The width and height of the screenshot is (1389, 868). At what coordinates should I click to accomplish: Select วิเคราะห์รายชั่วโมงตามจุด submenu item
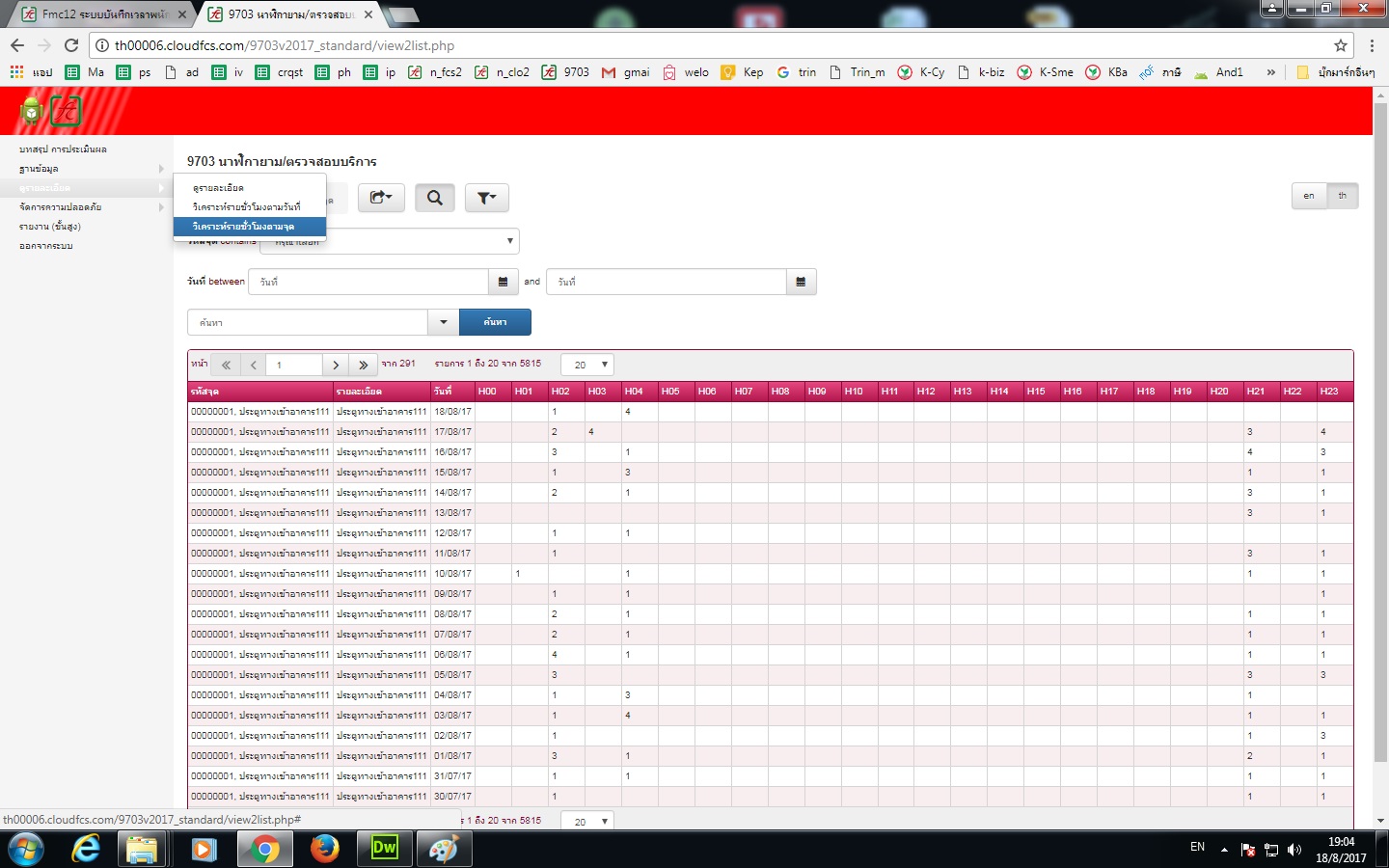point(250,227)
